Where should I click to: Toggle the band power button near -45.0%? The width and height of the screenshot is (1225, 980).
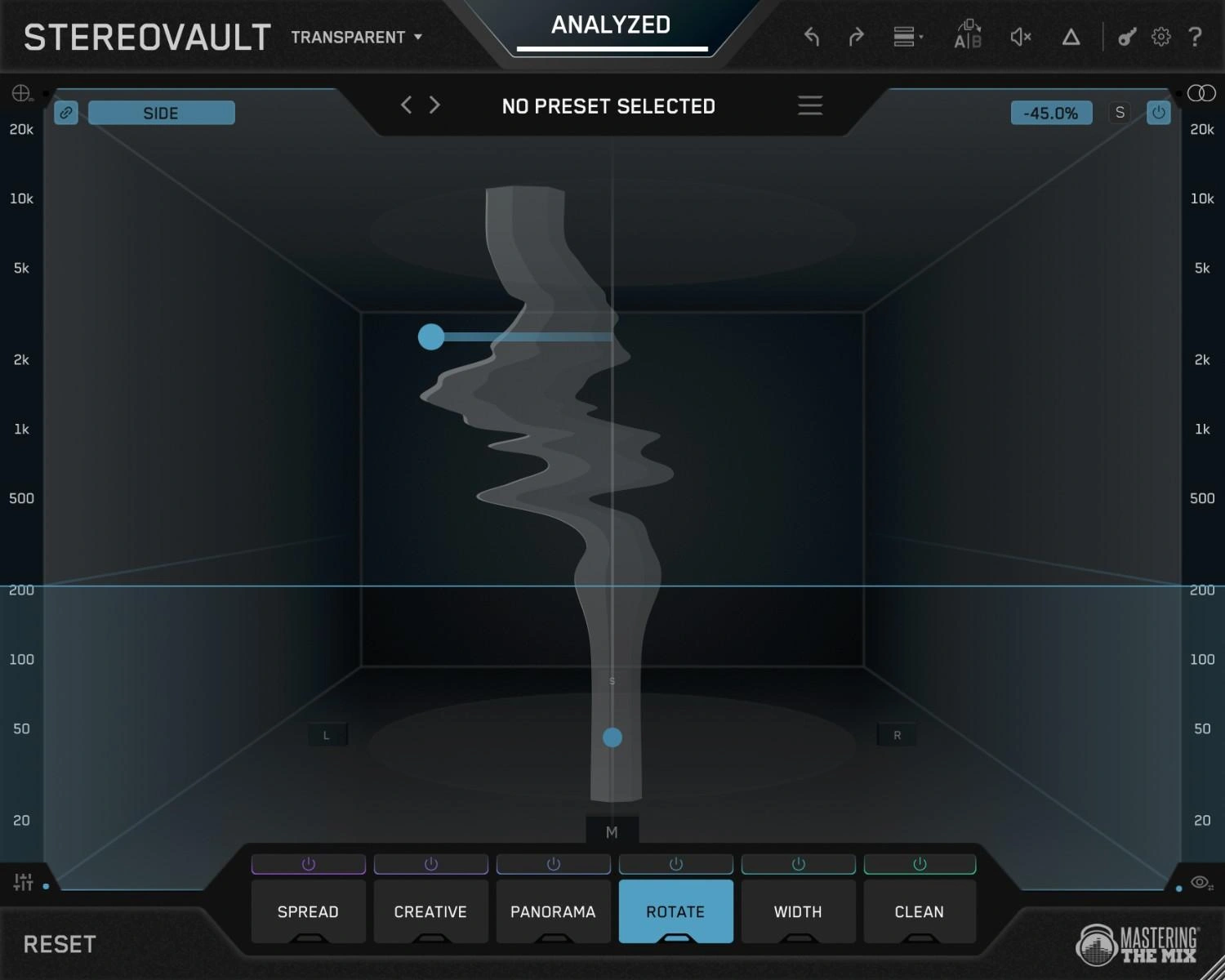tap(1158, 113)
